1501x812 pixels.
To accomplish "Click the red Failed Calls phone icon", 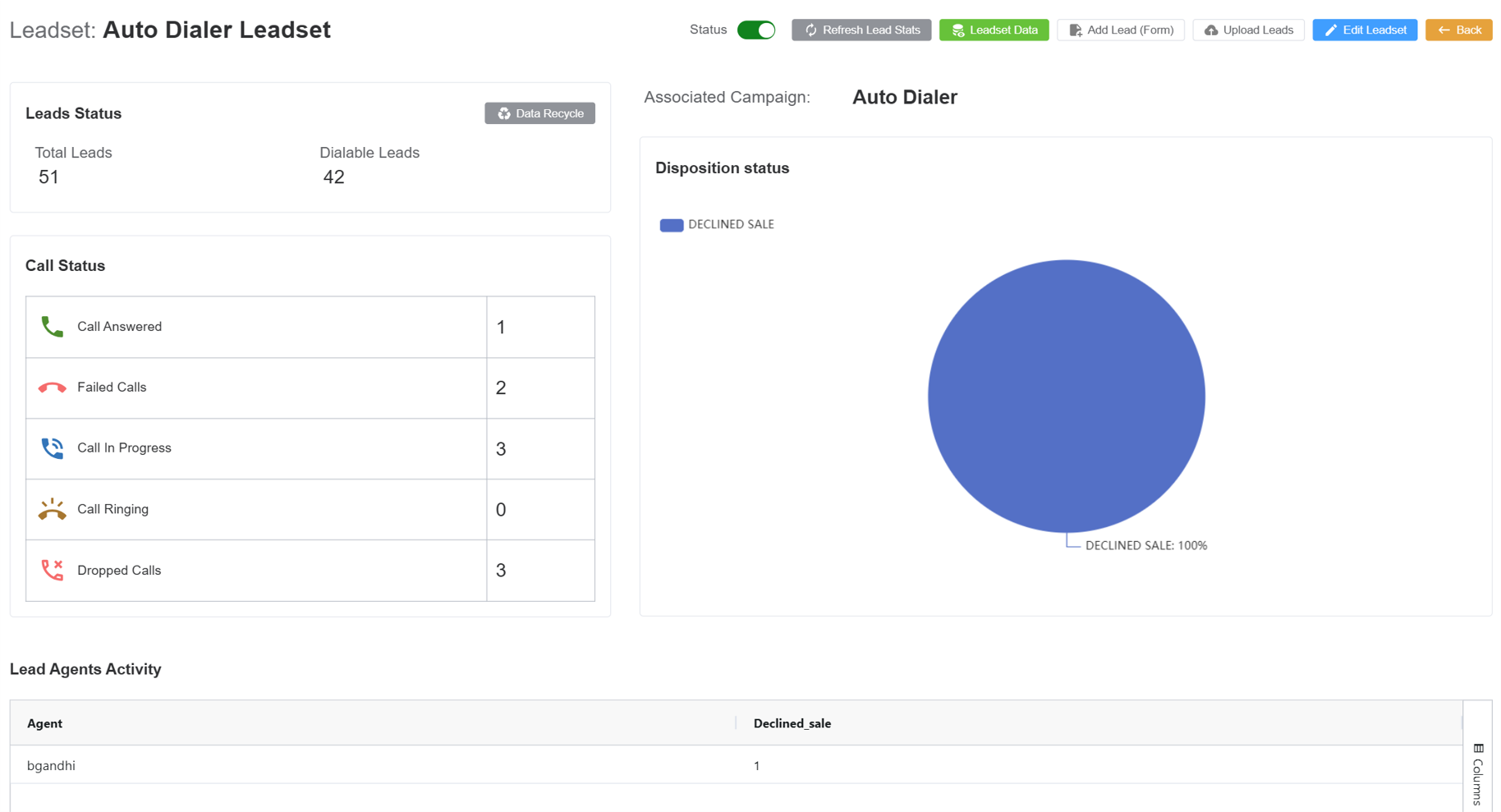I will [52, 387].
